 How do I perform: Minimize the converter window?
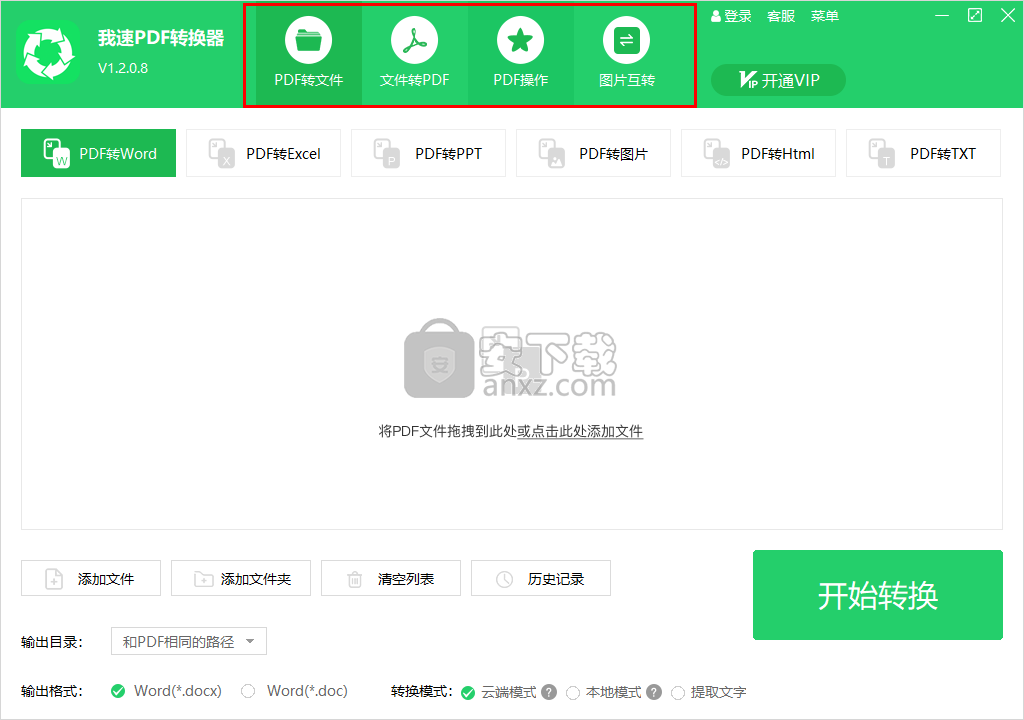click(942, 16)
